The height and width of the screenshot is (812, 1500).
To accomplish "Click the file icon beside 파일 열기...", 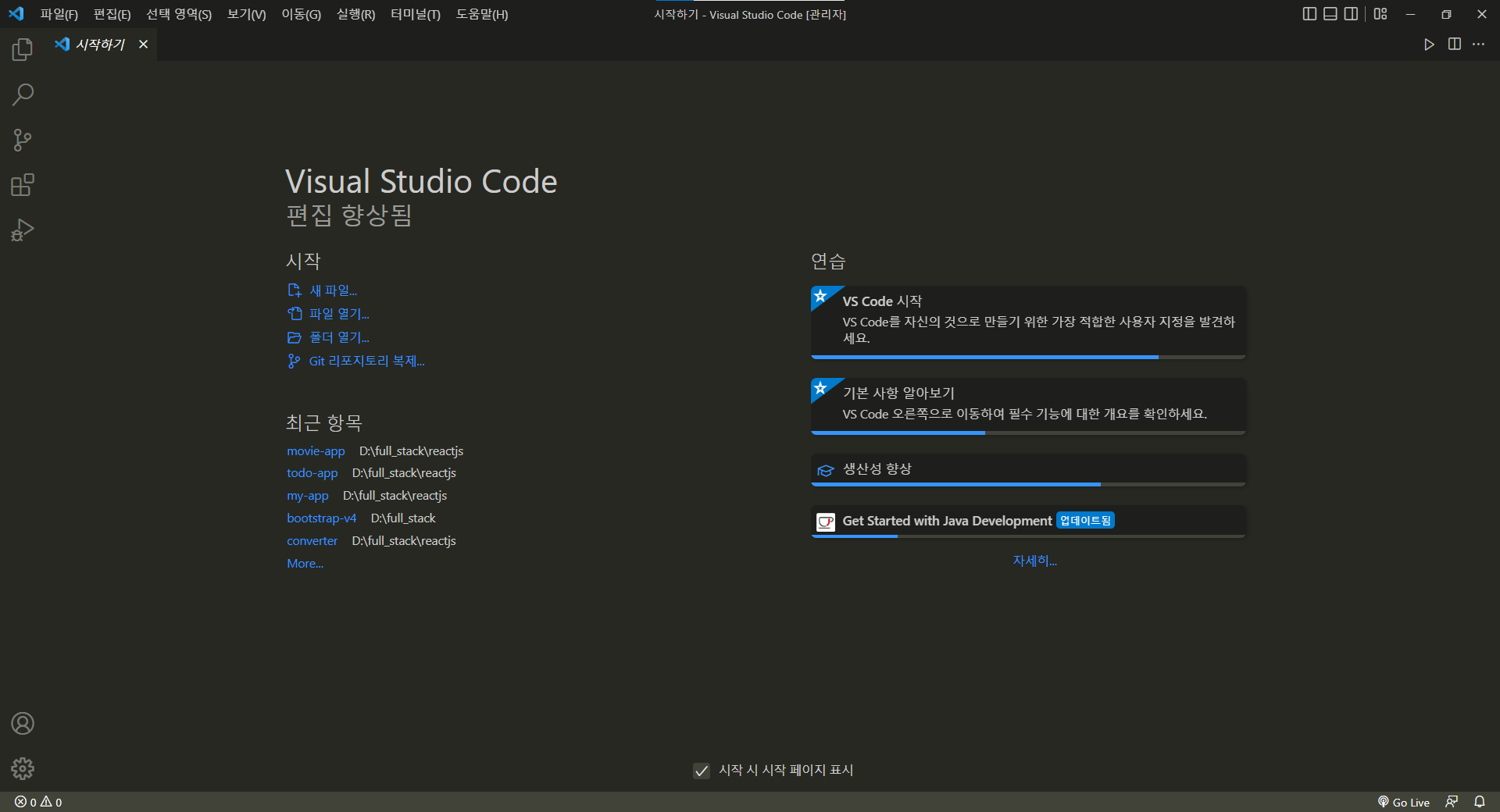I will (295, 314).
